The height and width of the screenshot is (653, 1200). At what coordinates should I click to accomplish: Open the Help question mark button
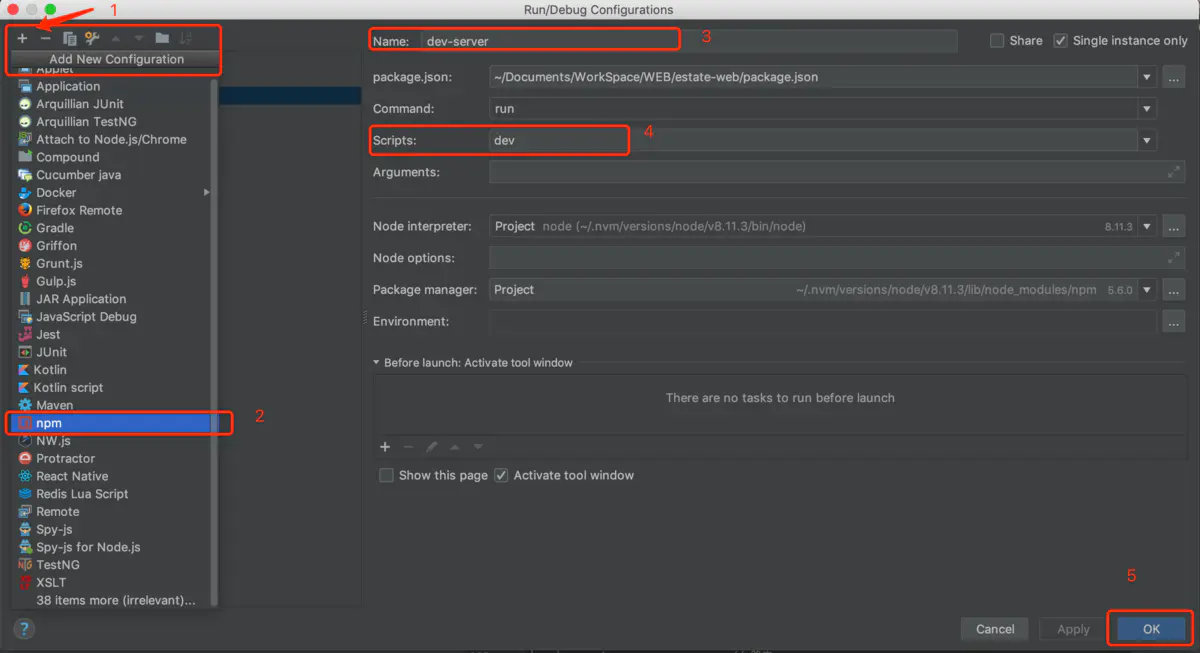pyautogui.click(x=25, y=628)
